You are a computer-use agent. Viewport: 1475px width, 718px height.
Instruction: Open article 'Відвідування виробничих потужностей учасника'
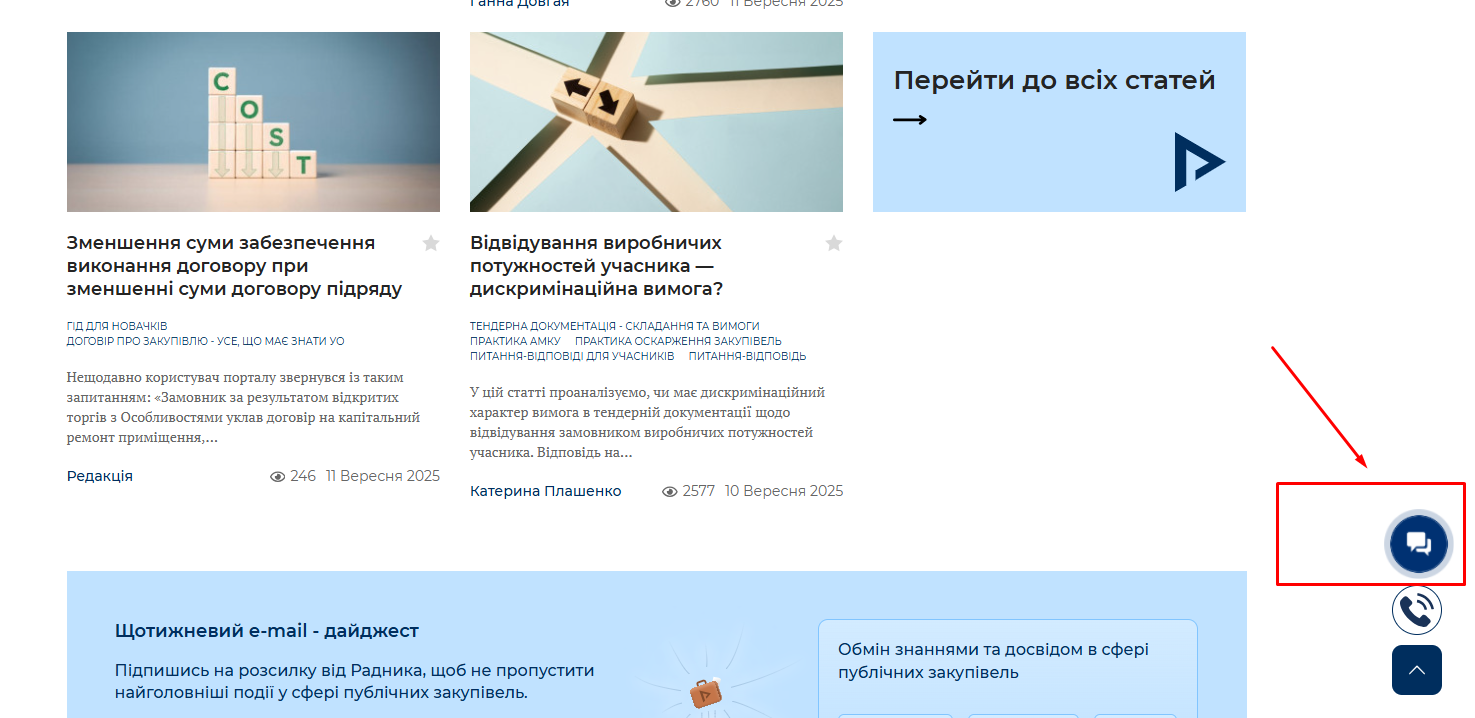[x=596, y=266]
